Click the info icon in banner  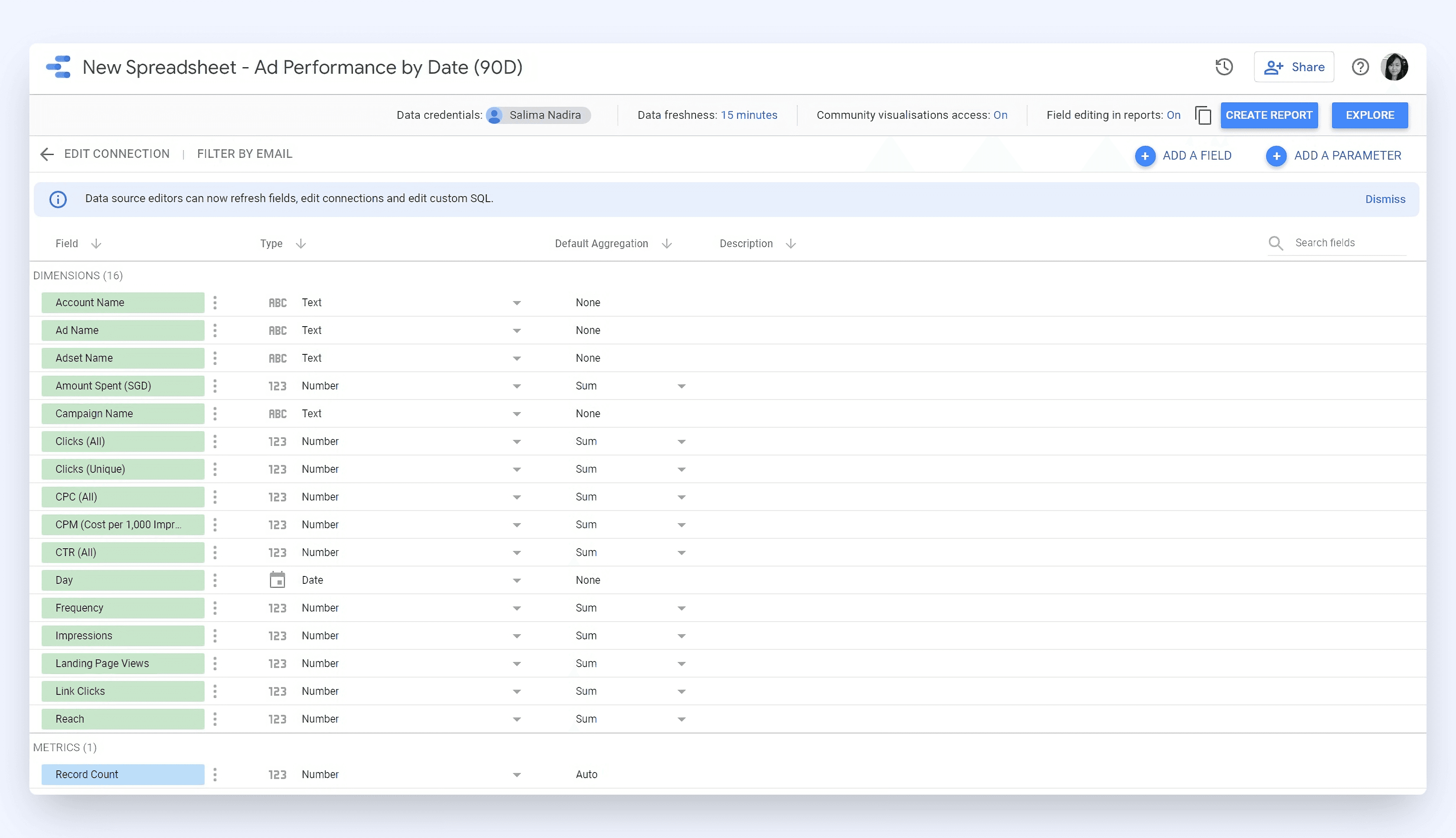tap(58, 199)
